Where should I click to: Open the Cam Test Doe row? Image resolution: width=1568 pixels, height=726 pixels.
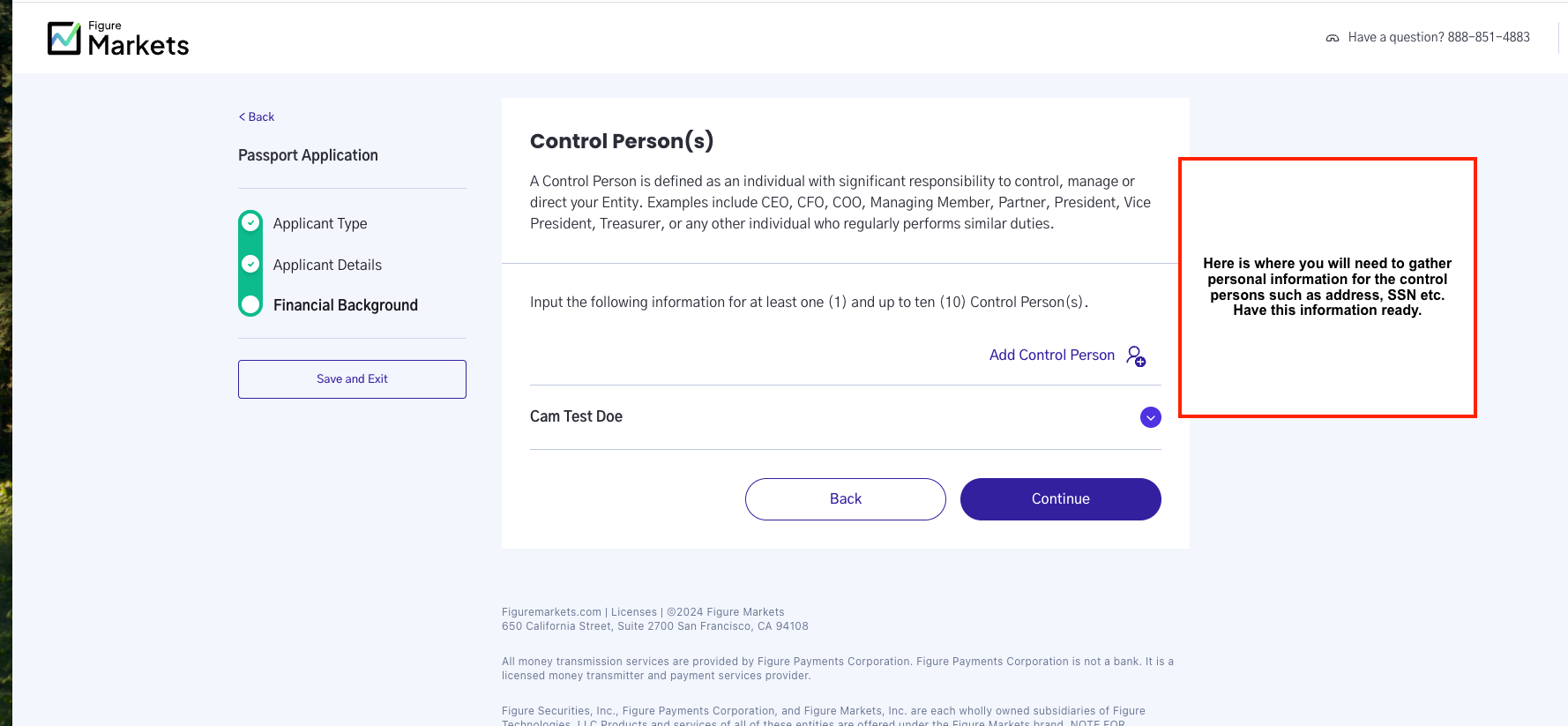click(845, 417)
